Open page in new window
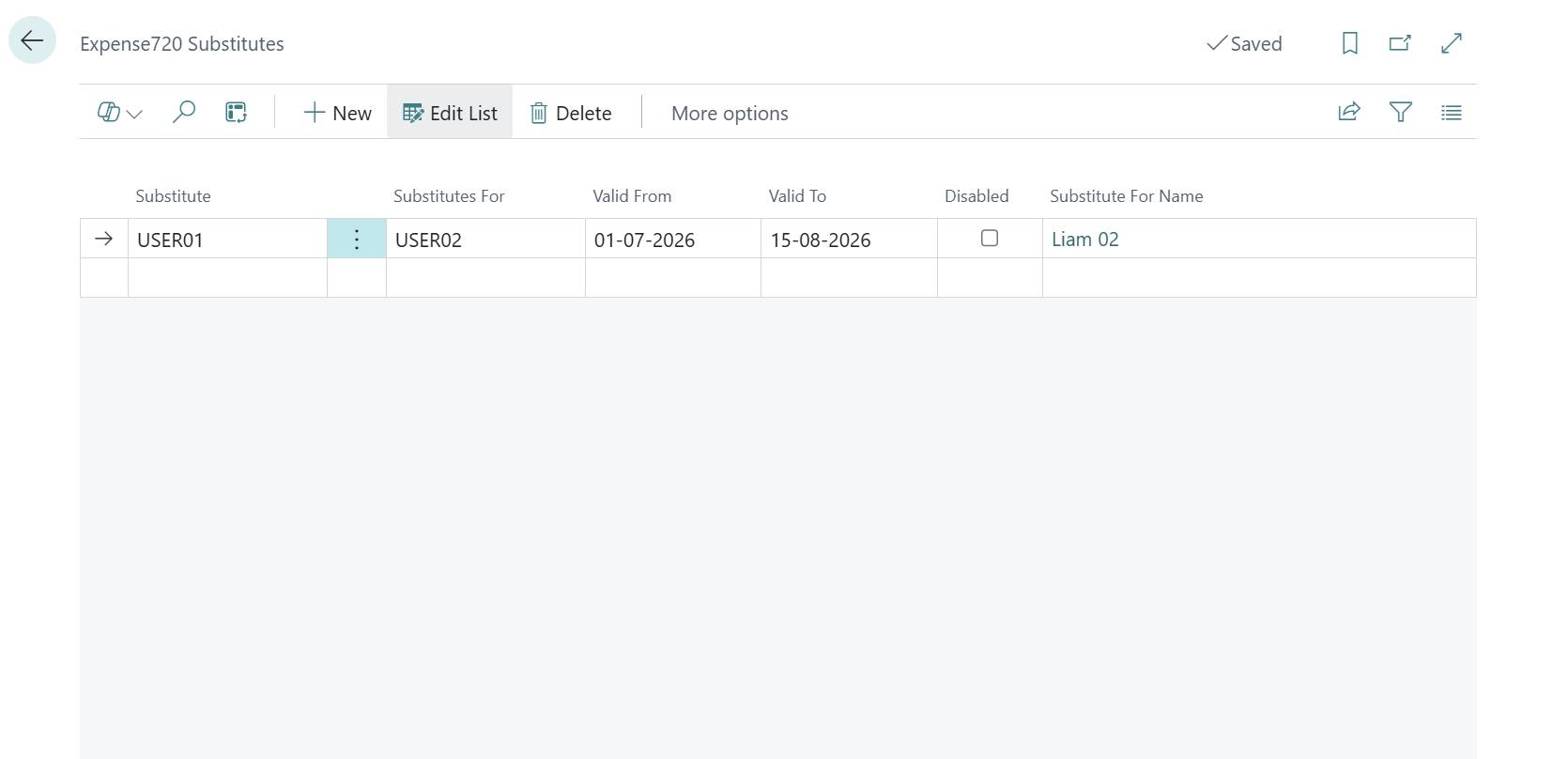The image size is (1568, 759). (1400, 43)
